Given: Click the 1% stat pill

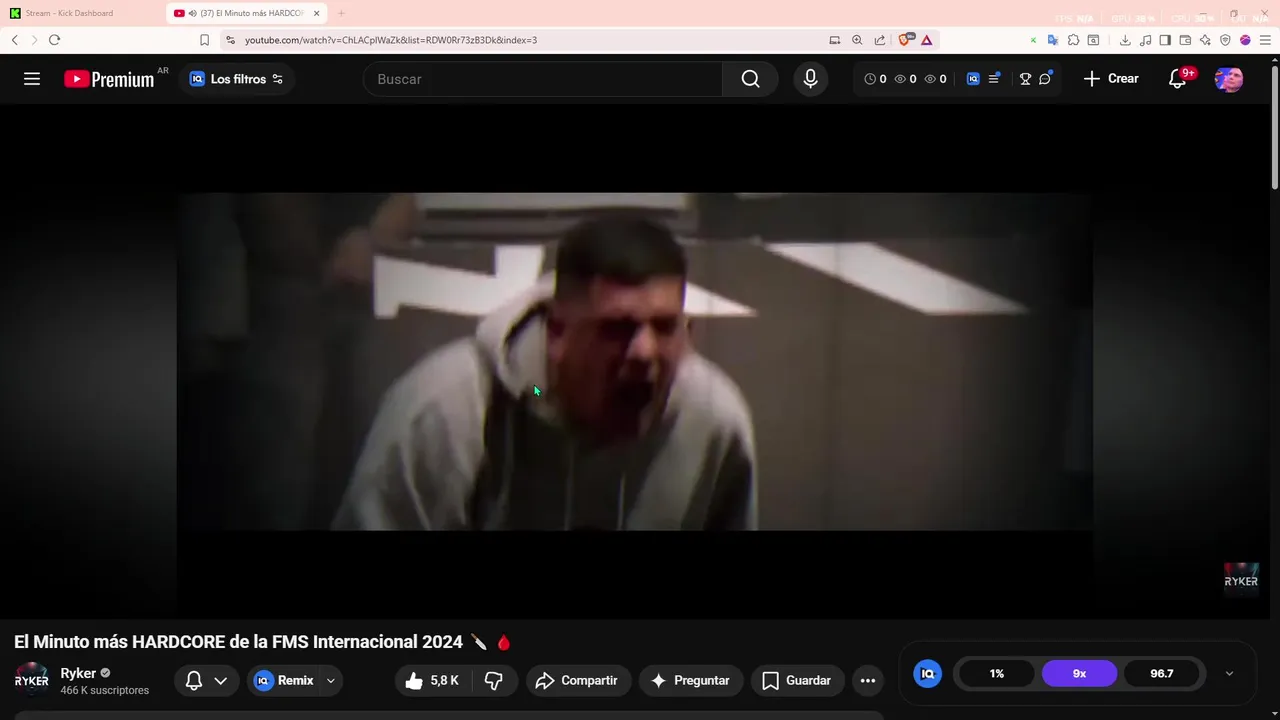Looking at the screenshot, I should (997, 673).
